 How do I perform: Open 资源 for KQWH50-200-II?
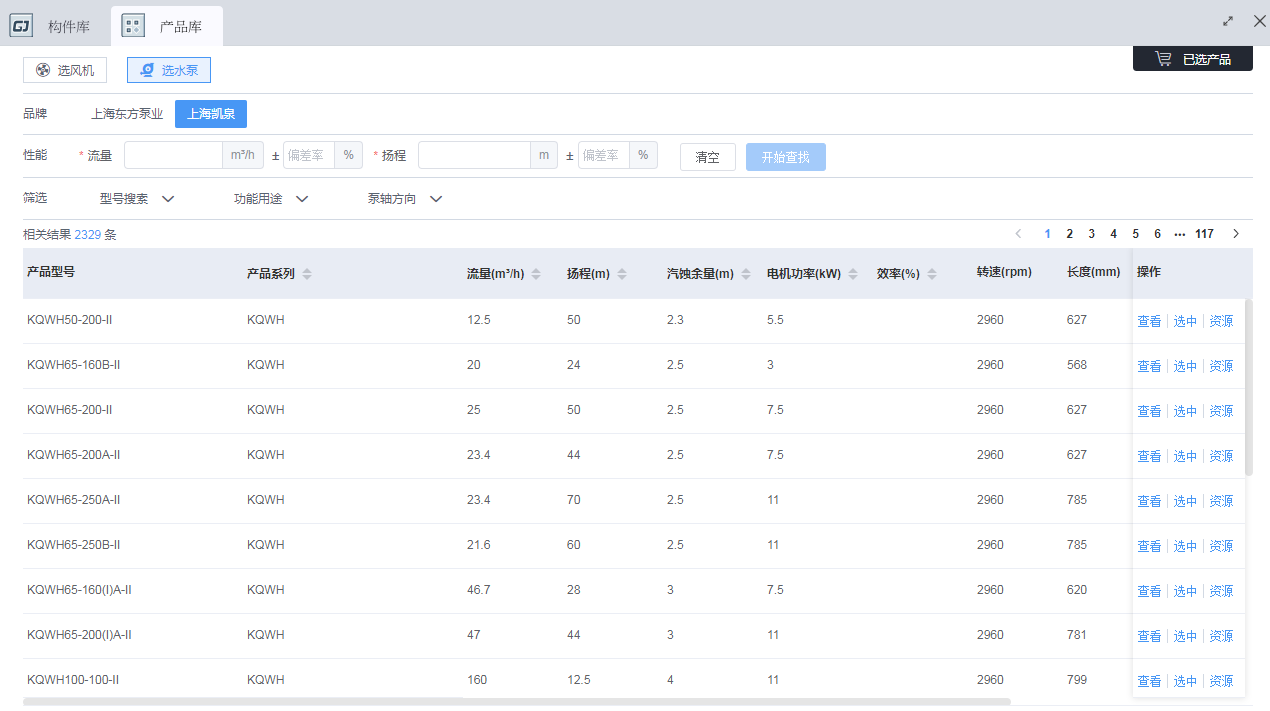click(1221, 321)
